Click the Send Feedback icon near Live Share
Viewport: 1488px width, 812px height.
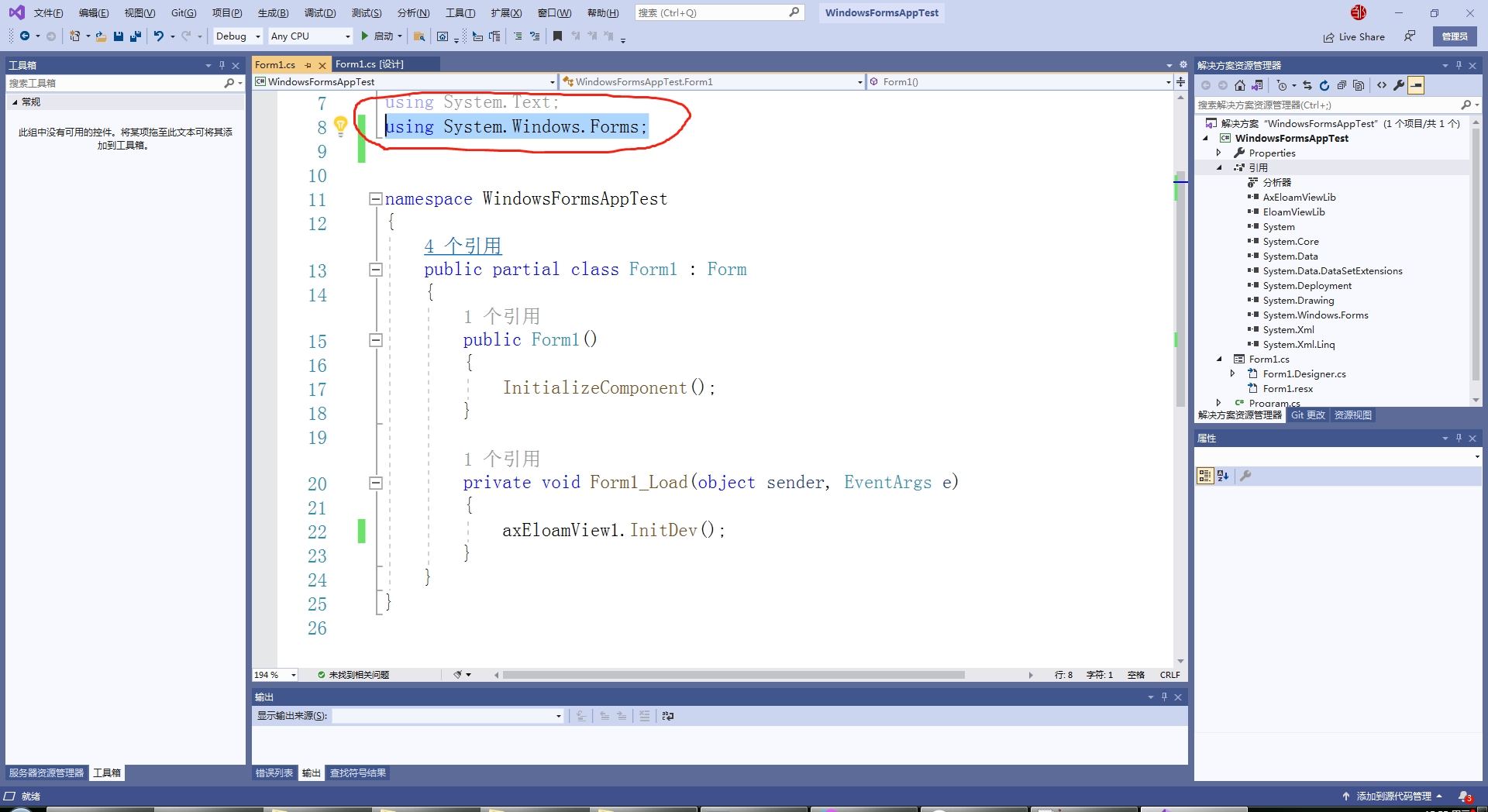pos(1410,36)
